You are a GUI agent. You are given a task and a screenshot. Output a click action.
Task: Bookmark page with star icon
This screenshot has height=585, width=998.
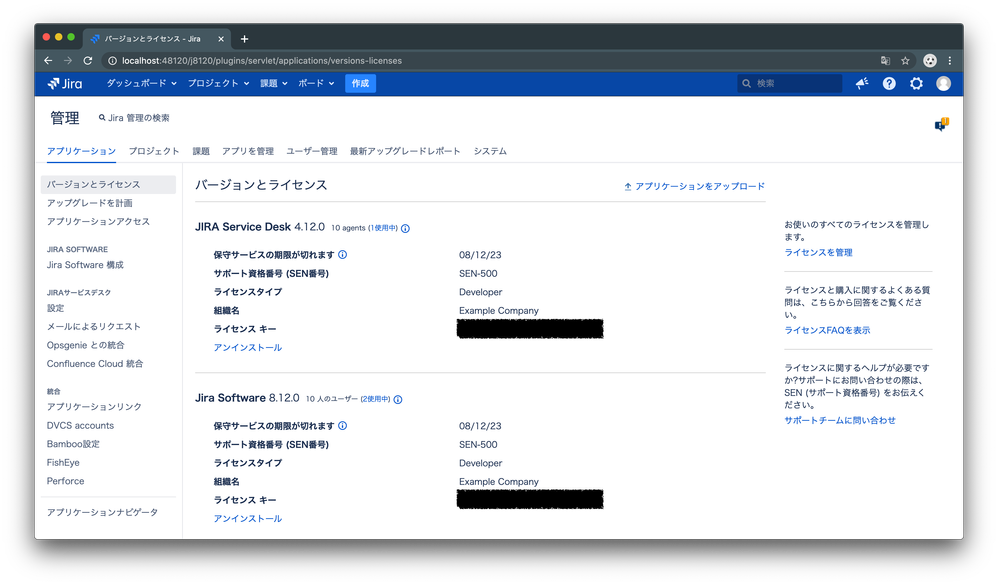click(905, 60)
